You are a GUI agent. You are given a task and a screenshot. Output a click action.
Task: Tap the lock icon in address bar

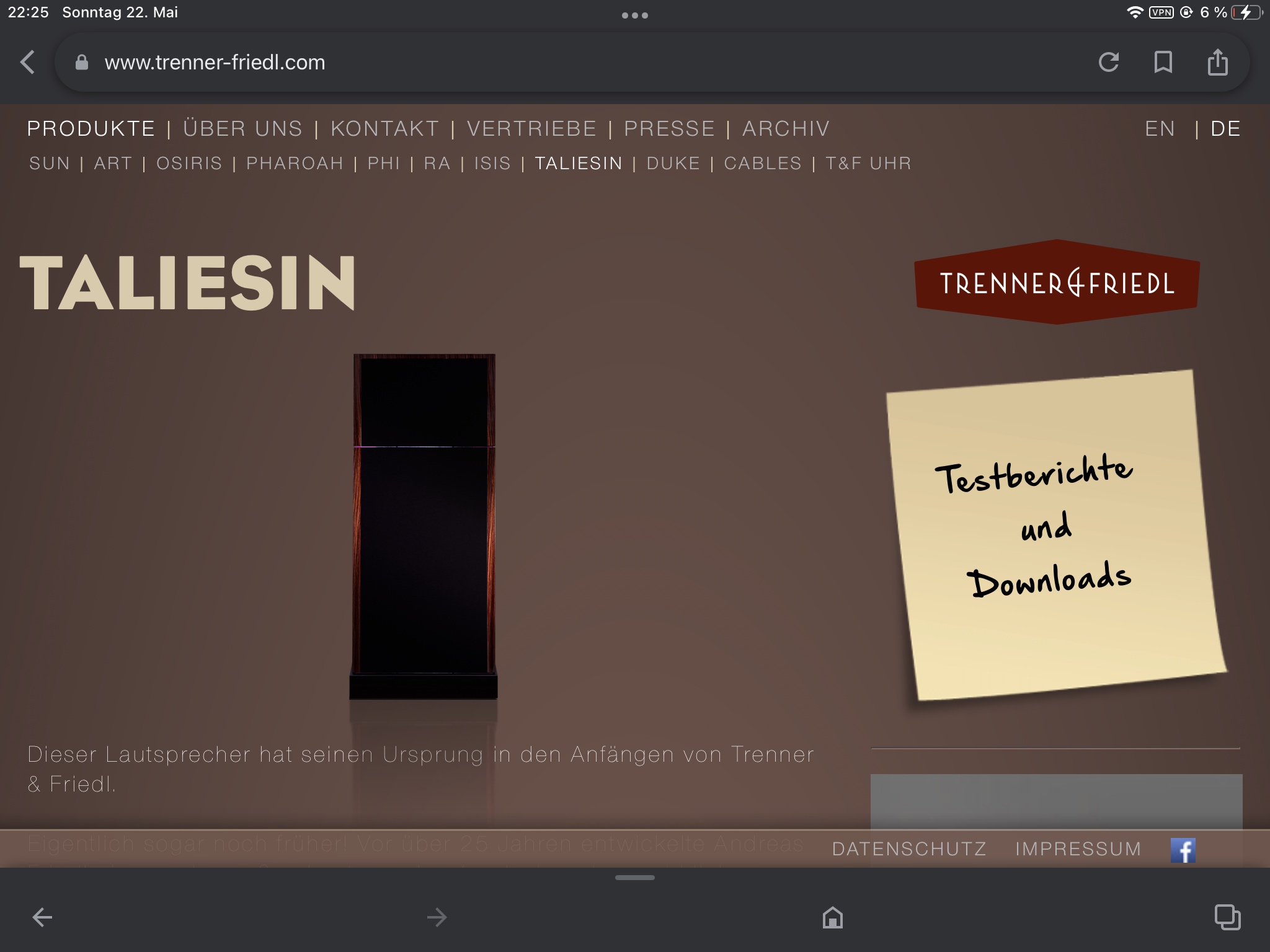tap(81, 62)
